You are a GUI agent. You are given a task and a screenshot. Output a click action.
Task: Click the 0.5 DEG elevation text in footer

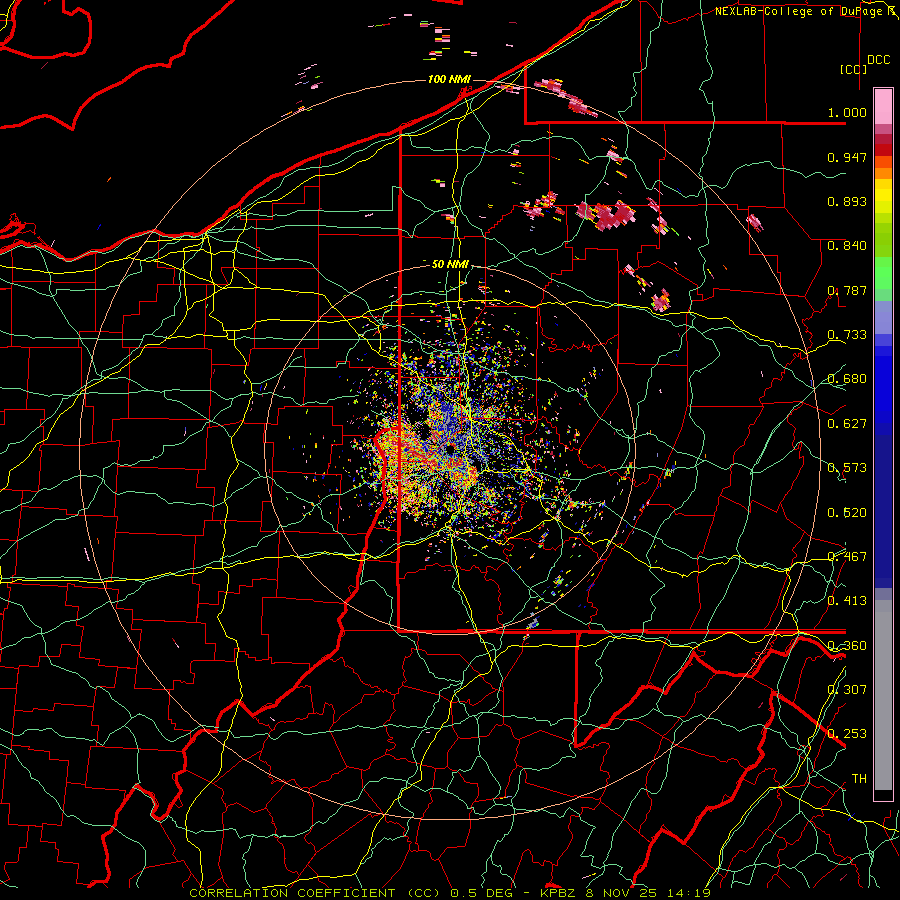(484, 893)
